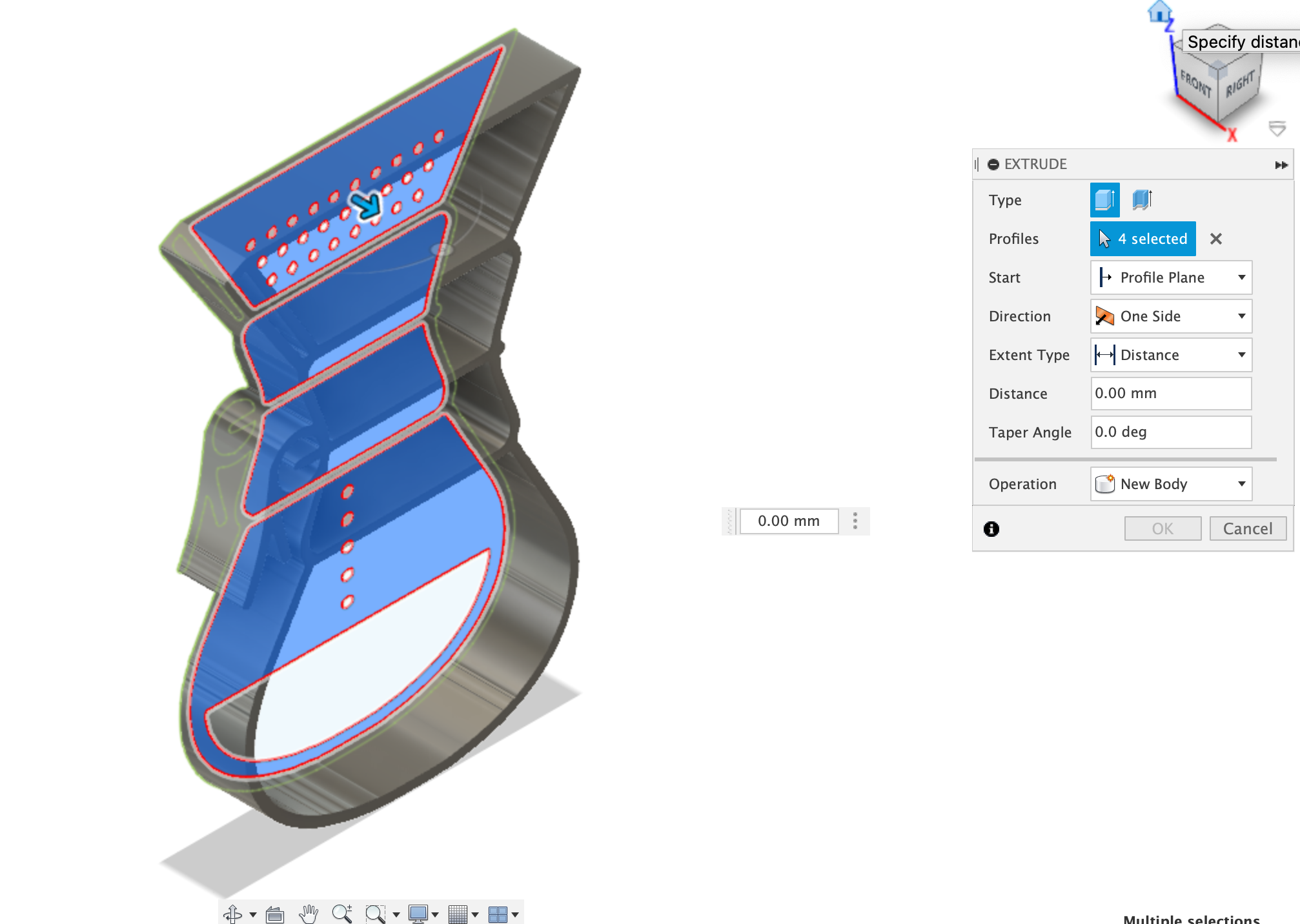This screenshot has width=1300, height=924.
Task: Open the Start Profile Plane dropdown
Action: pyautogui.click(x=1171, y=277)
